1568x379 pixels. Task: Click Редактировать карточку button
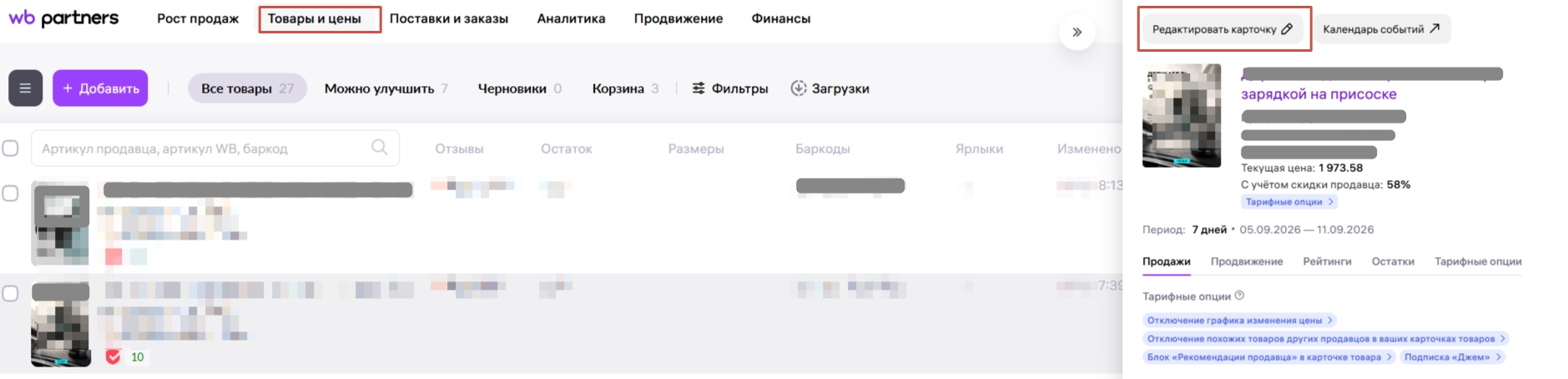(1222, 29)
